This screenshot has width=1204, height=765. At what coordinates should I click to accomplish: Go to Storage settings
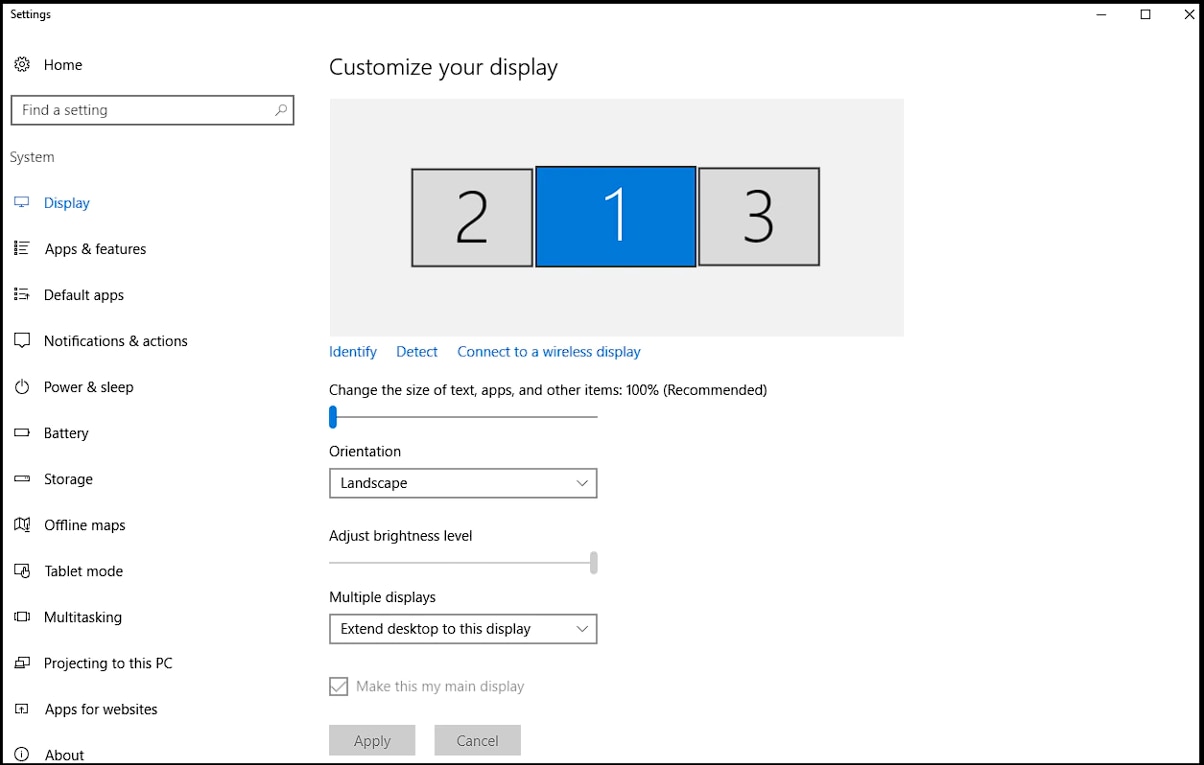tap(68, 479)
